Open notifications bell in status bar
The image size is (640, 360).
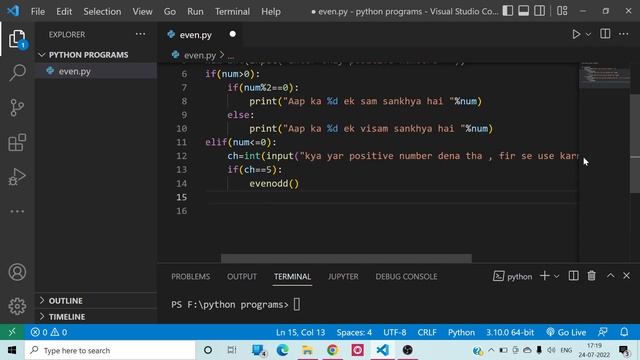point(624,332)
